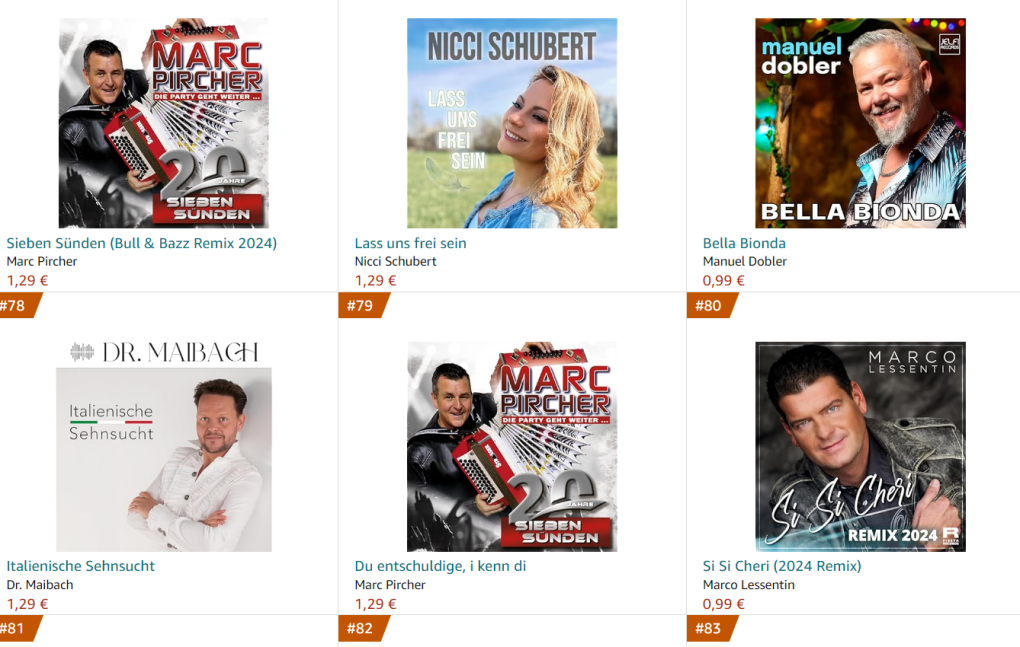The image size is (1020, 647).
Task: Click artist name Nicci Schubert
Action: [396, 261]
